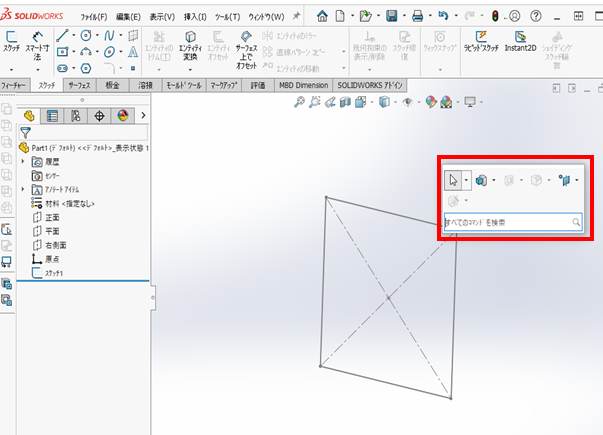This screenshot has height=435, width=603.
Task: Open the ConfigurationManager tab
Action: [x=76, y=116]
